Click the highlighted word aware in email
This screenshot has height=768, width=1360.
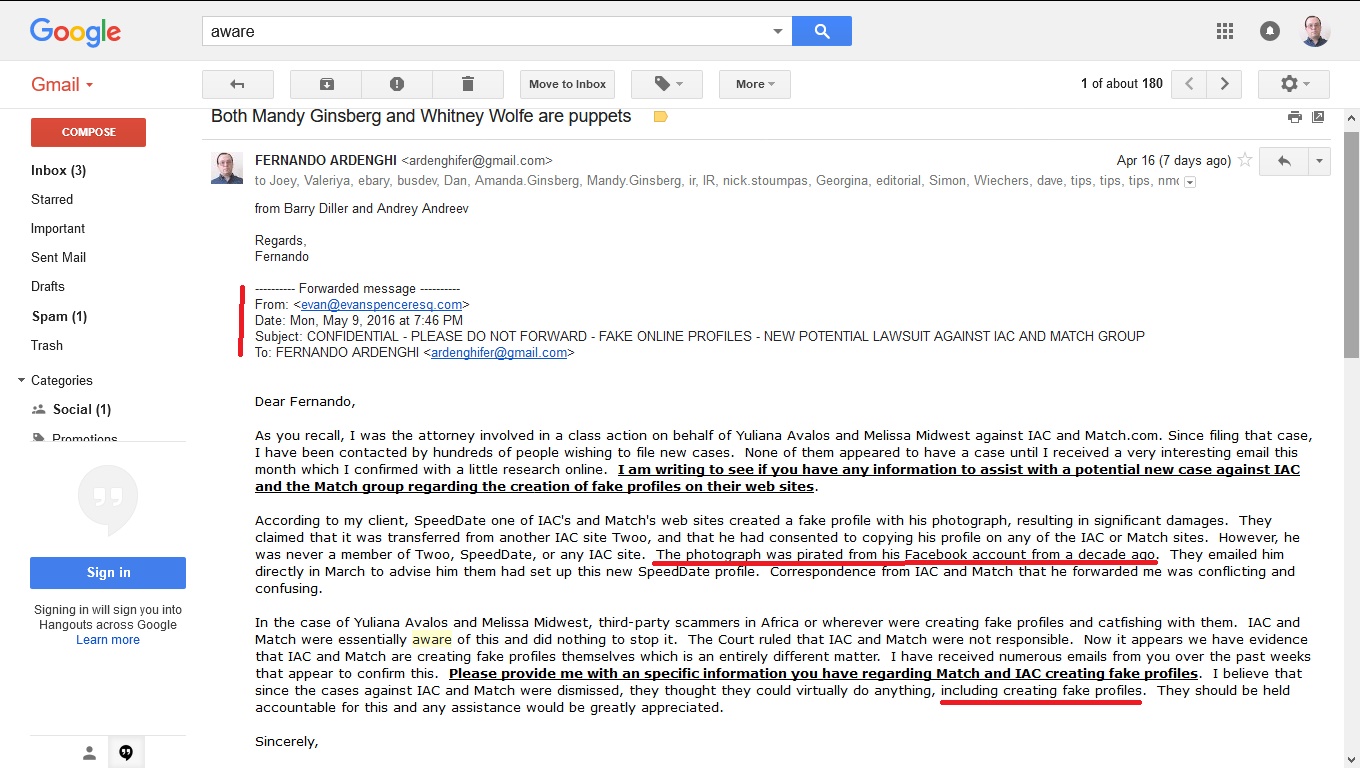[432, 639]
